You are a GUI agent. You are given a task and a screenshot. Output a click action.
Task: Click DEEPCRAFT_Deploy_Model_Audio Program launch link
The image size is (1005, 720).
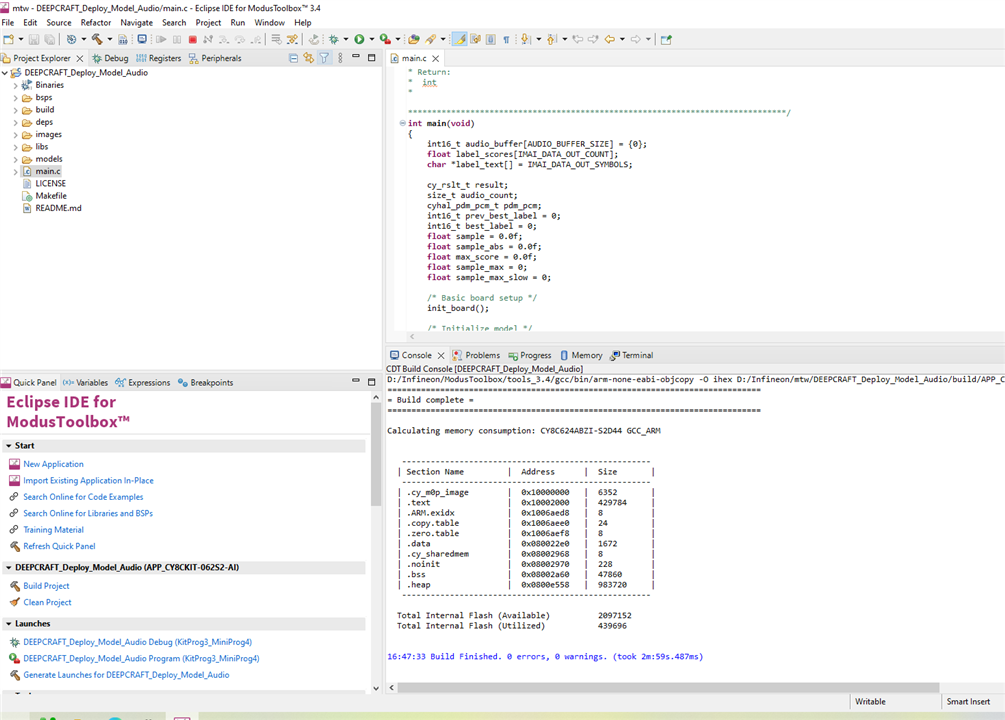click(x=141, y=658)
